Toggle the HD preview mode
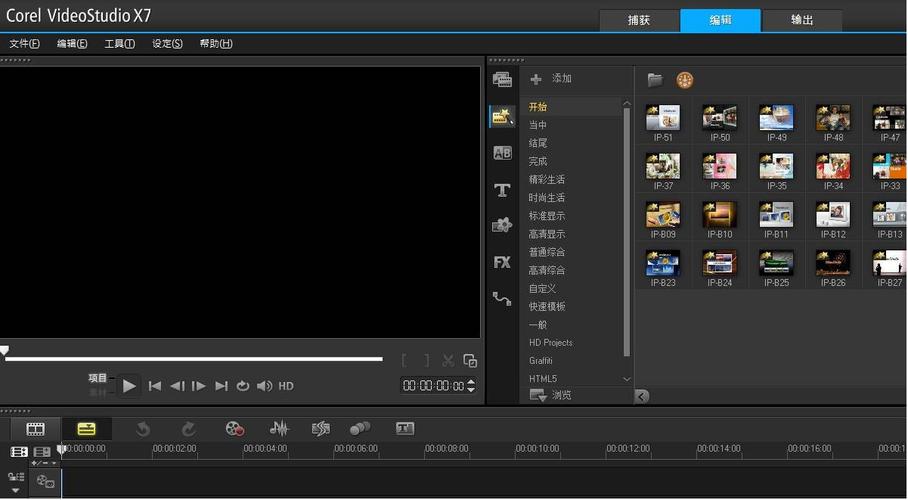Image resolution: width=908 pixels, height=500 pixels. 286,386
